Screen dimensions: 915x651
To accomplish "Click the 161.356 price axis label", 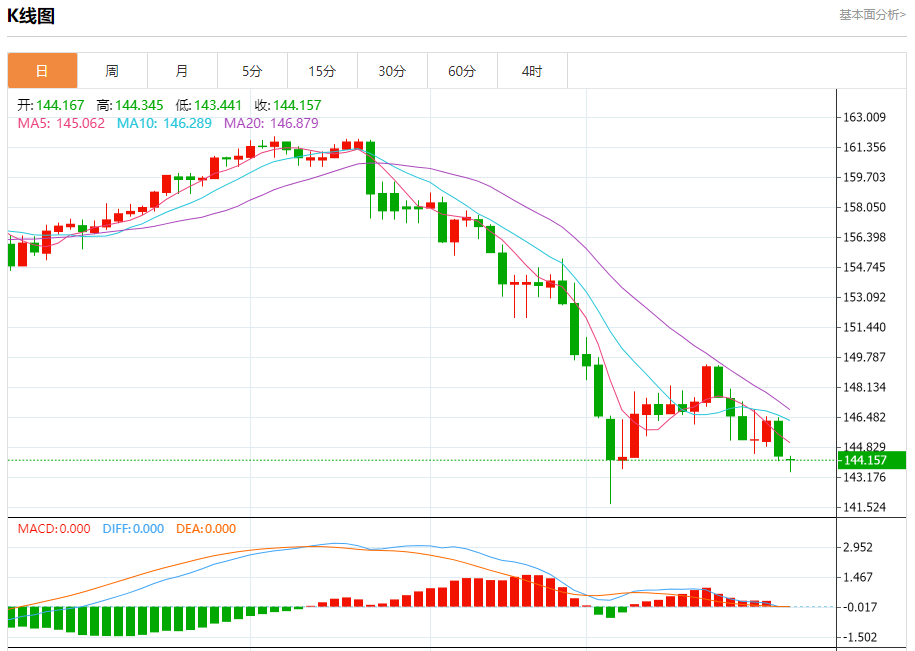I will coord(864,147).
